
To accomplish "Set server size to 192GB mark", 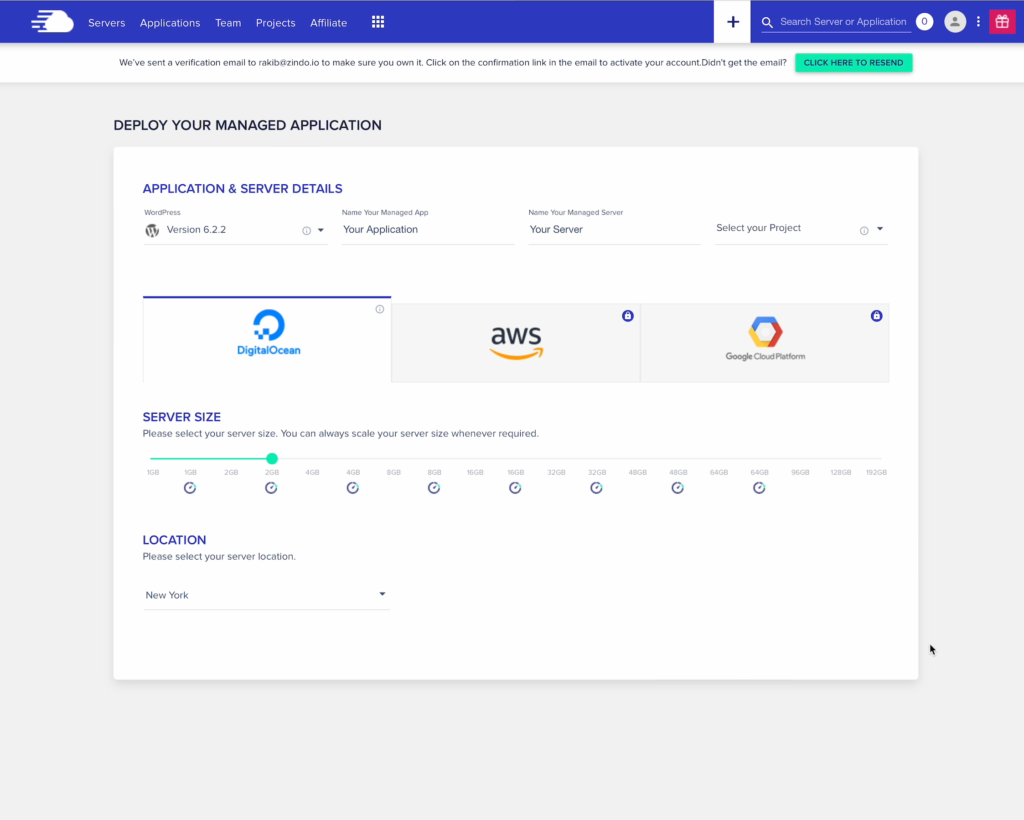I will [876, 472].
